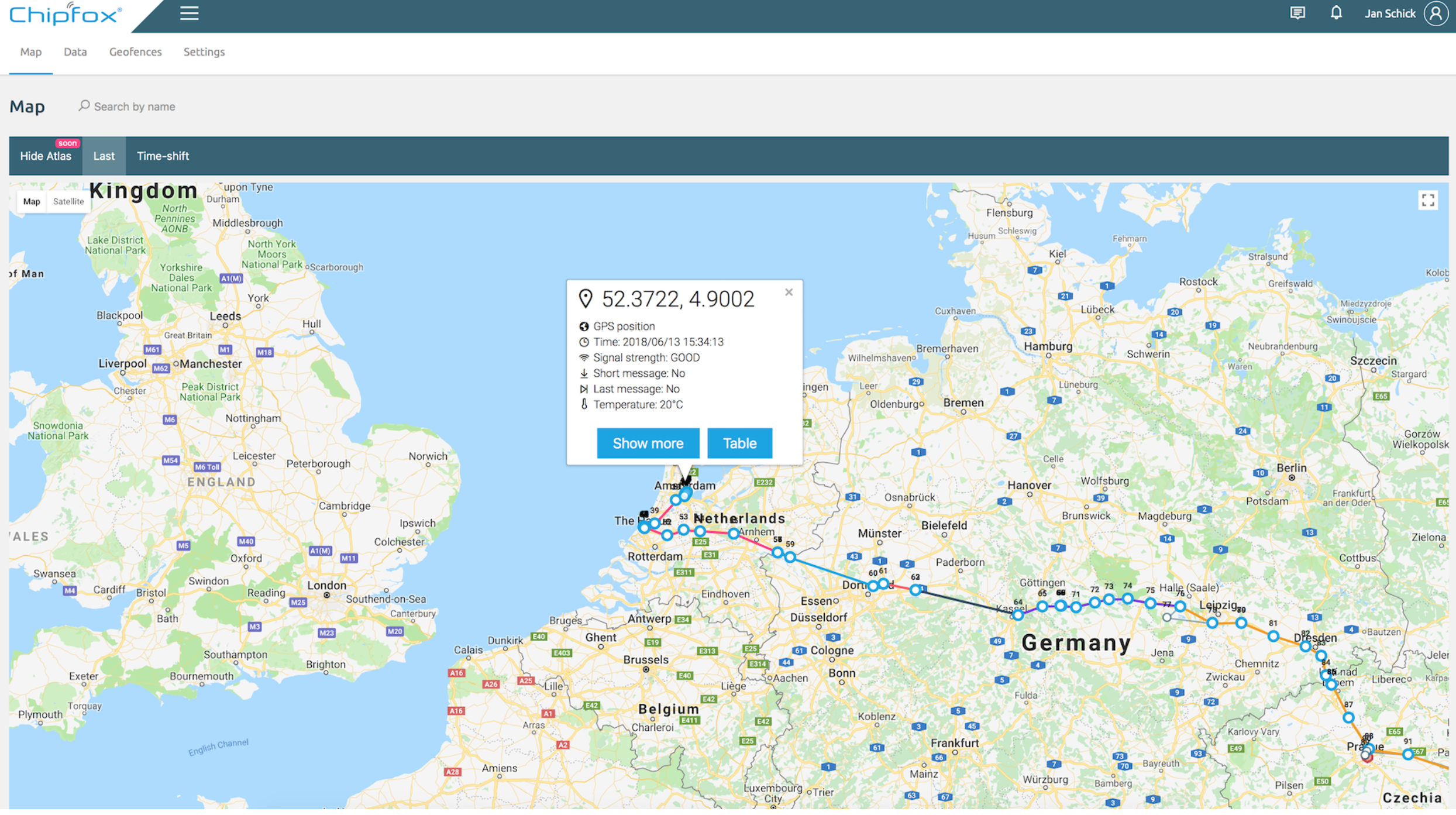This screenshot has height=815, width=1456.
Task: Click the GPS position label
Action: (x=624, y=326)
